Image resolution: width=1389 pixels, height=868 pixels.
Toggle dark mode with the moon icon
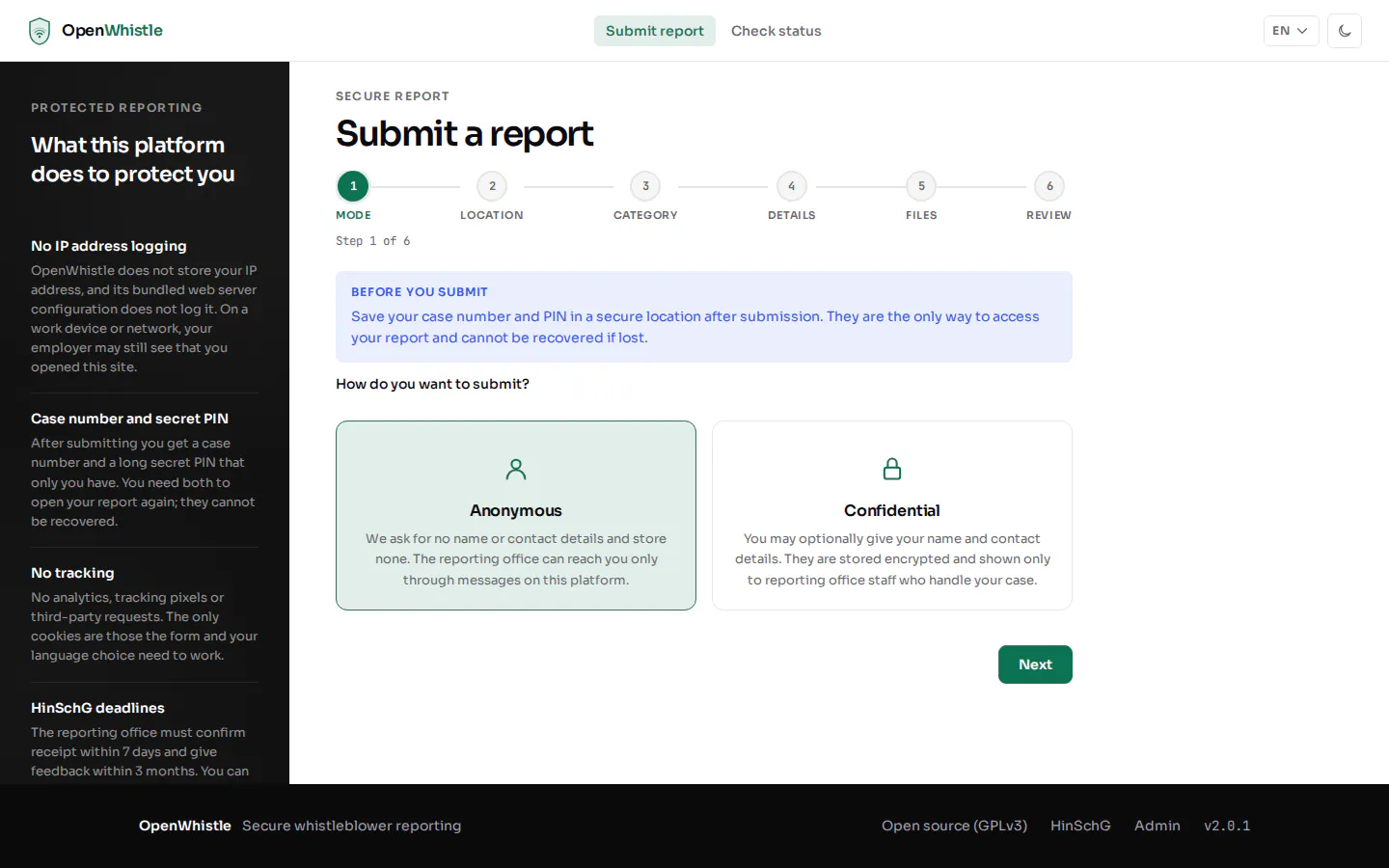tap(1345, 31)
